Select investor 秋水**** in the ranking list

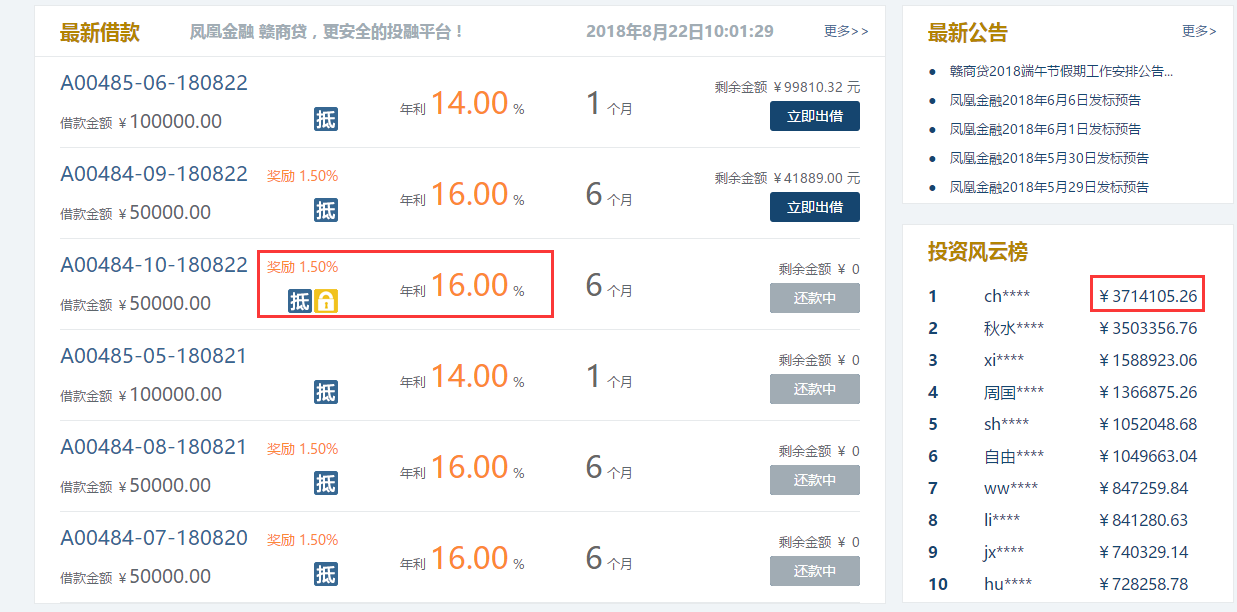(x=1014, y=328)
